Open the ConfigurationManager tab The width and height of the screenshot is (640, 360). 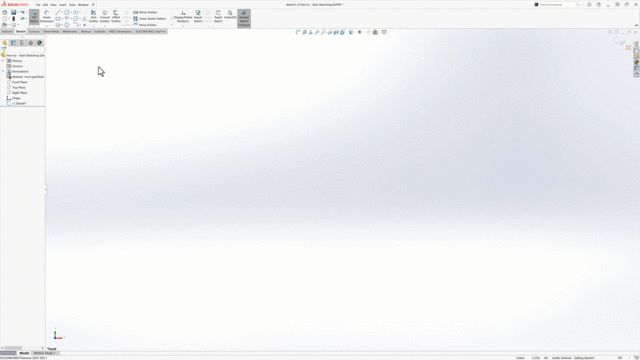pos(22,43)
